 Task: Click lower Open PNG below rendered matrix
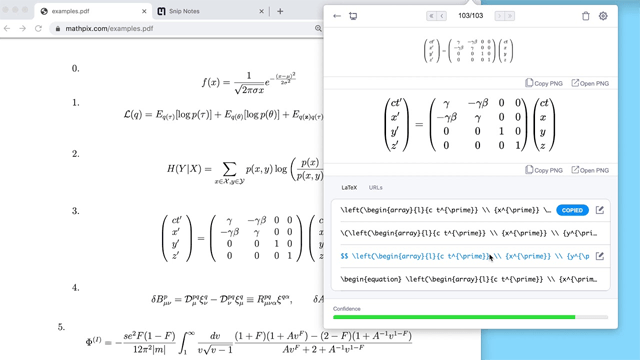pyautogui.click(x=590, y=170)
